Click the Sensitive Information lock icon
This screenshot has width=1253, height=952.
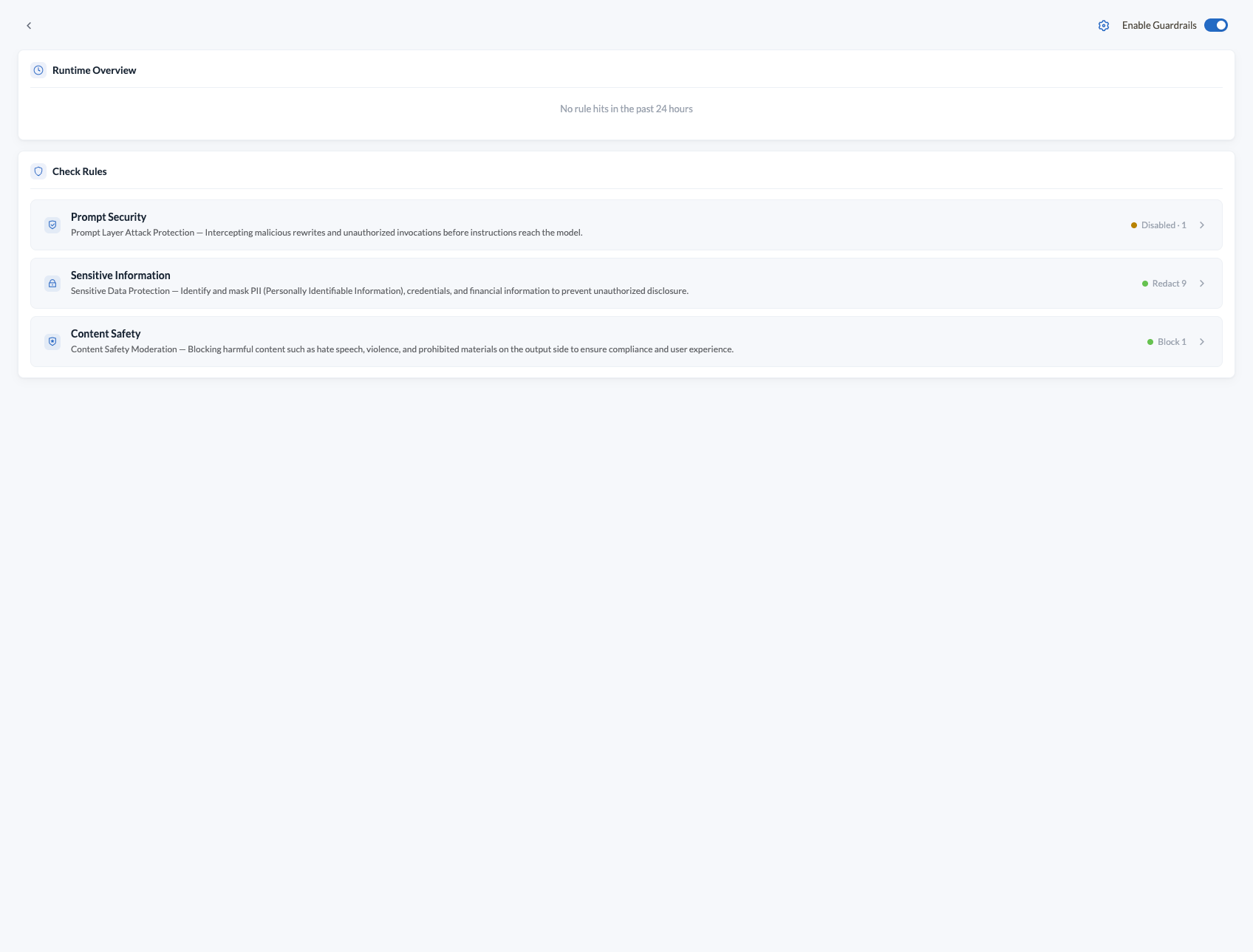tap(52, 284)
